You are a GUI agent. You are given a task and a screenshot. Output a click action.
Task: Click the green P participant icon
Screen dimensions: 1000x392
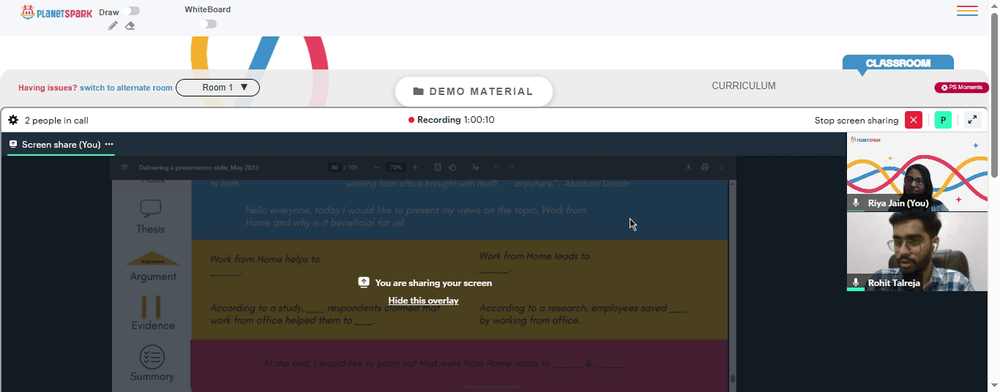point(943,120)
